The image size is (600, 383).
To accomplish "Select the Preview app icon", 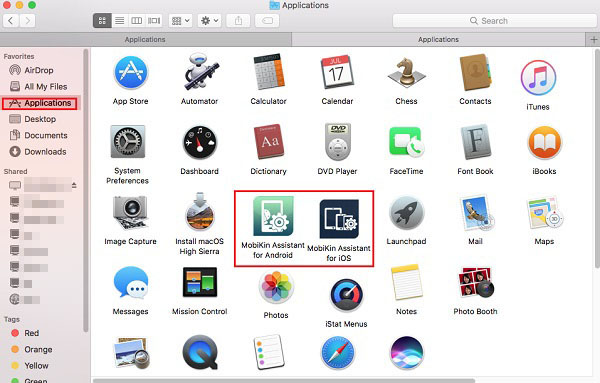I will coord(131,353).
